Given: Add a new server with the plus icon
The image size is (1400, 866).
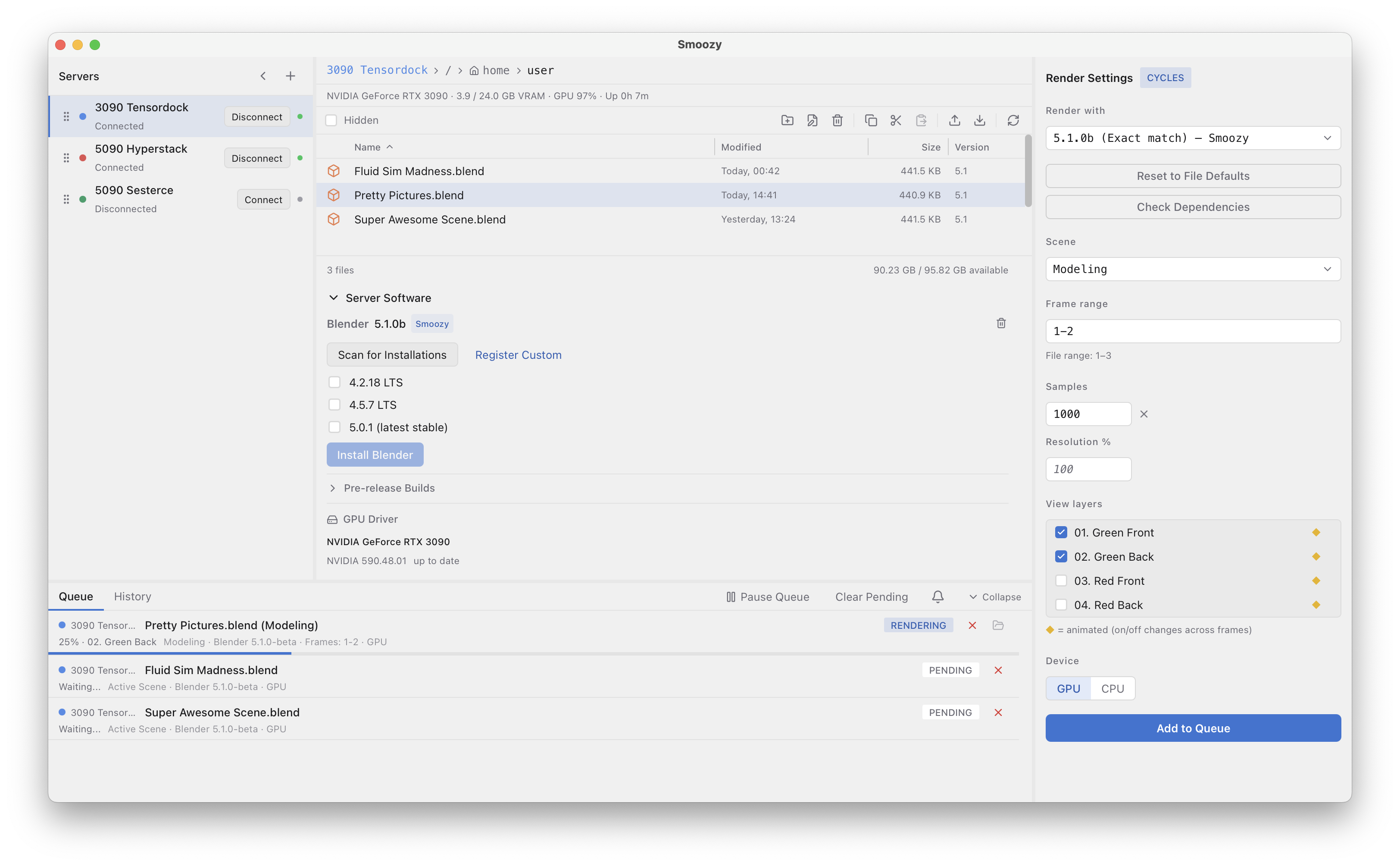Looking at the screenshot, I should pyautogui.click(x=291, y=76).
